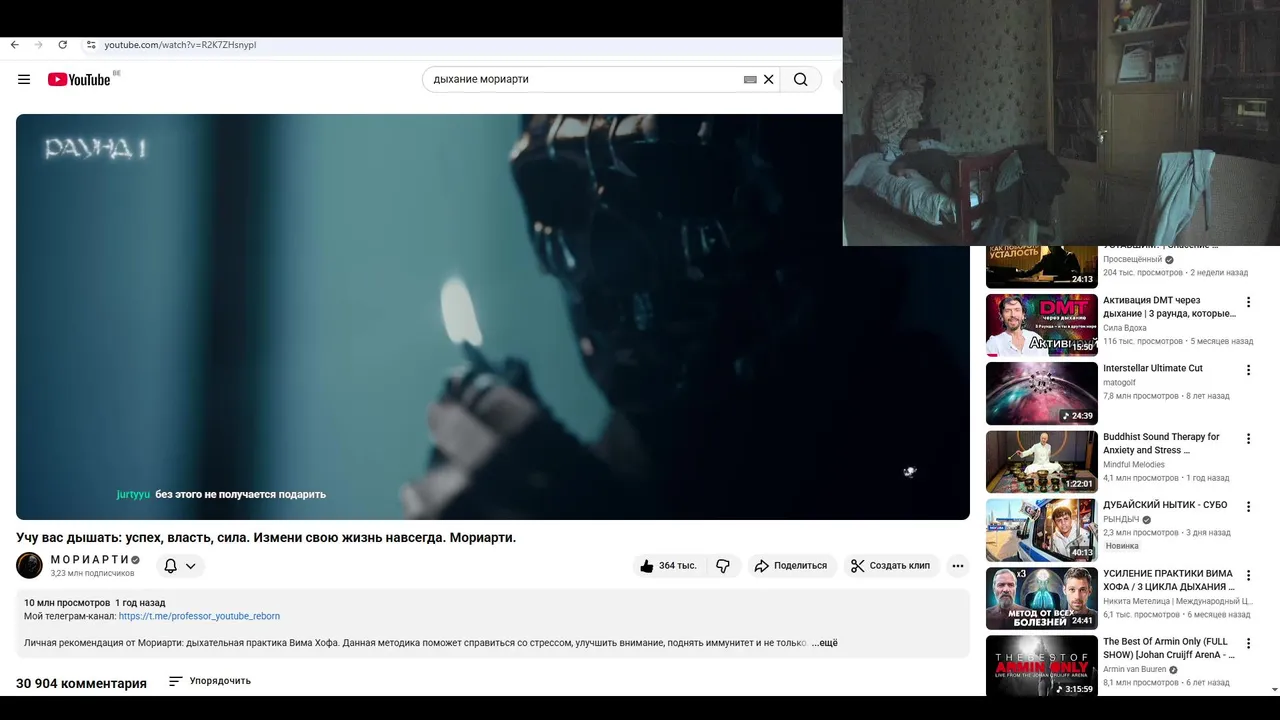Open the three-dot more actions under video

958,566
